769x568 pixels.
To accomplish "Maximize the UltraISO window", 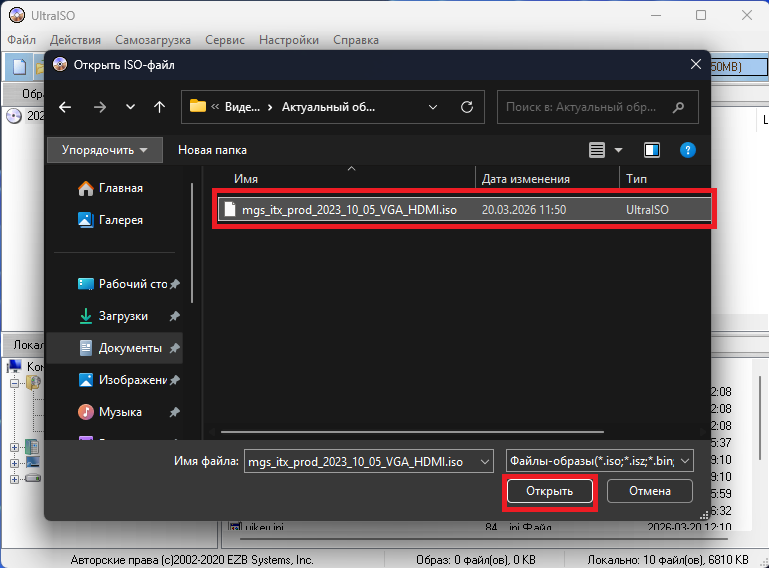I will tap(701, 15).
